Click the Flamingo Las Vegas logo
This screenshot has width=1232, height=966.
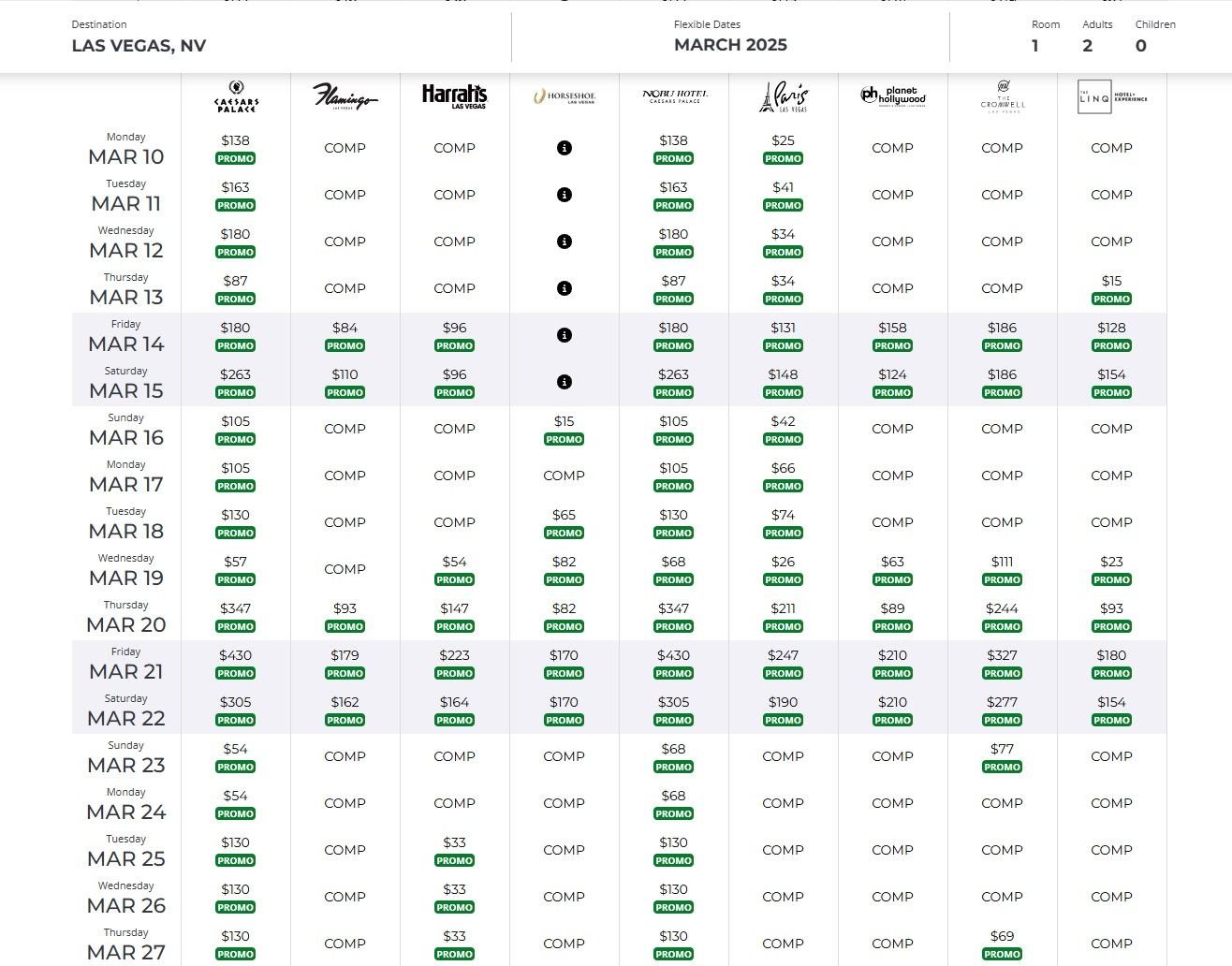point(345,96)
